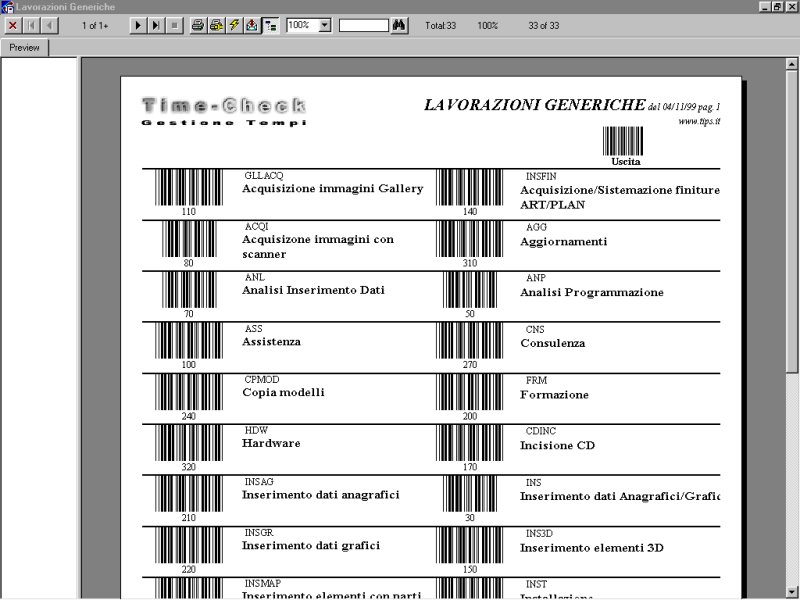Click the barcode numbered 220
Viewport: 800px width, 600px height.
[x=189, y=545]
